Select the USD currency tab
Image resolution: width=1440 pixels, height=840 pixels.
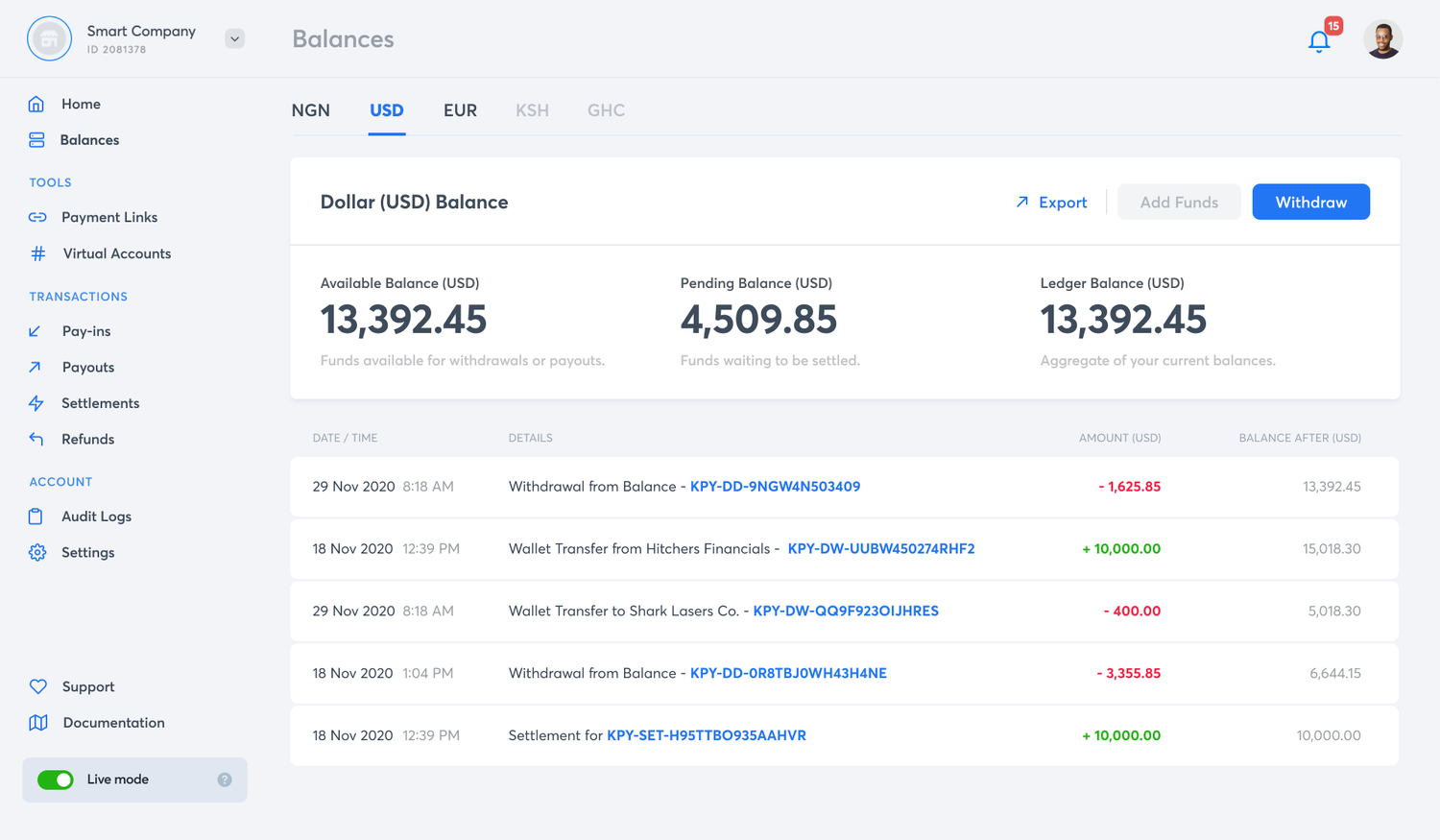(x=387, y=110)
